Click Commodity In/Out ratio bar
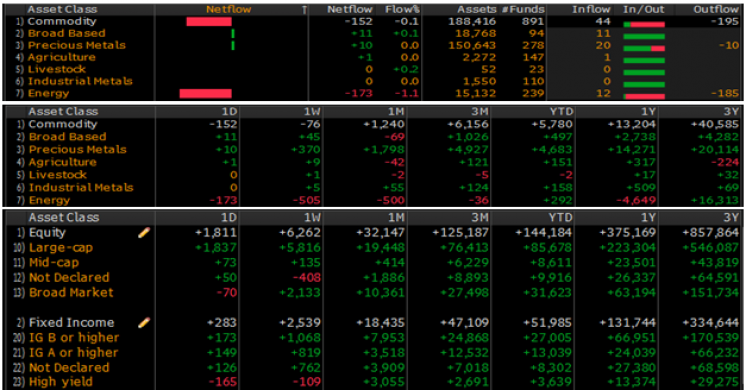The height and width of the screenshot is (390, 745). (x=644, y=25)
